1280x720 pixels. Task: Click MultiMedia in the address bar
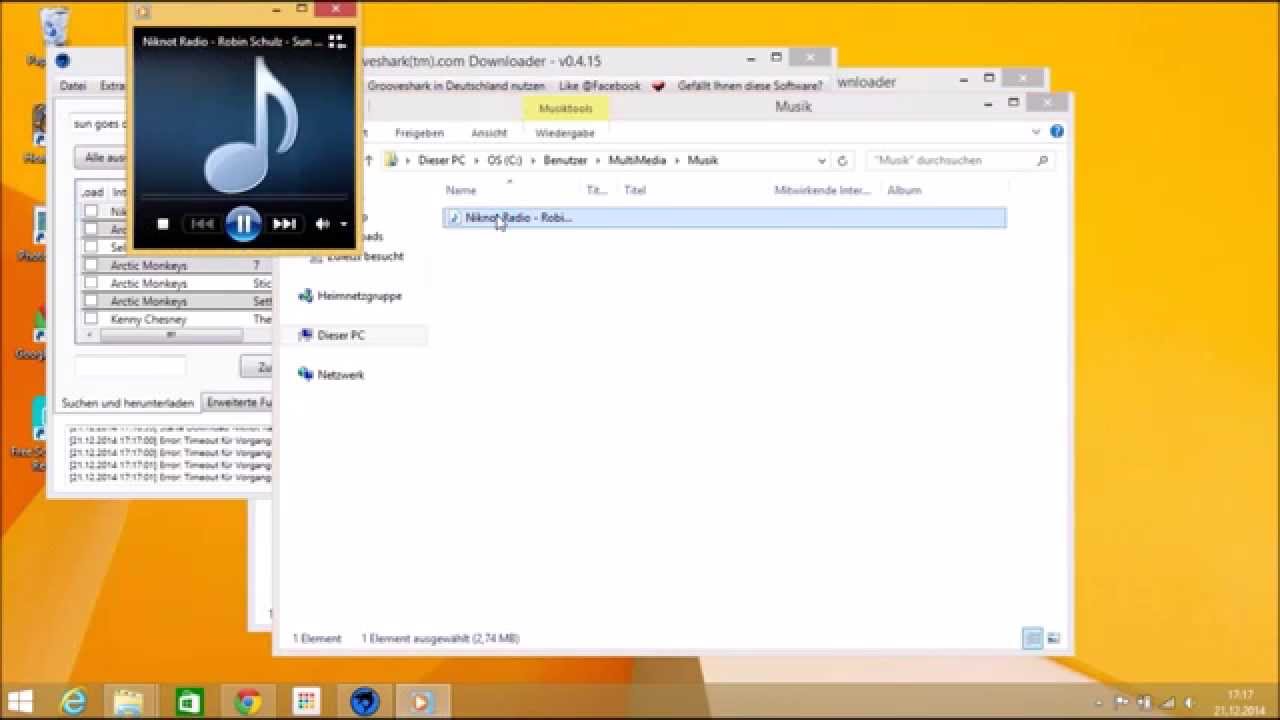point(637,160)
